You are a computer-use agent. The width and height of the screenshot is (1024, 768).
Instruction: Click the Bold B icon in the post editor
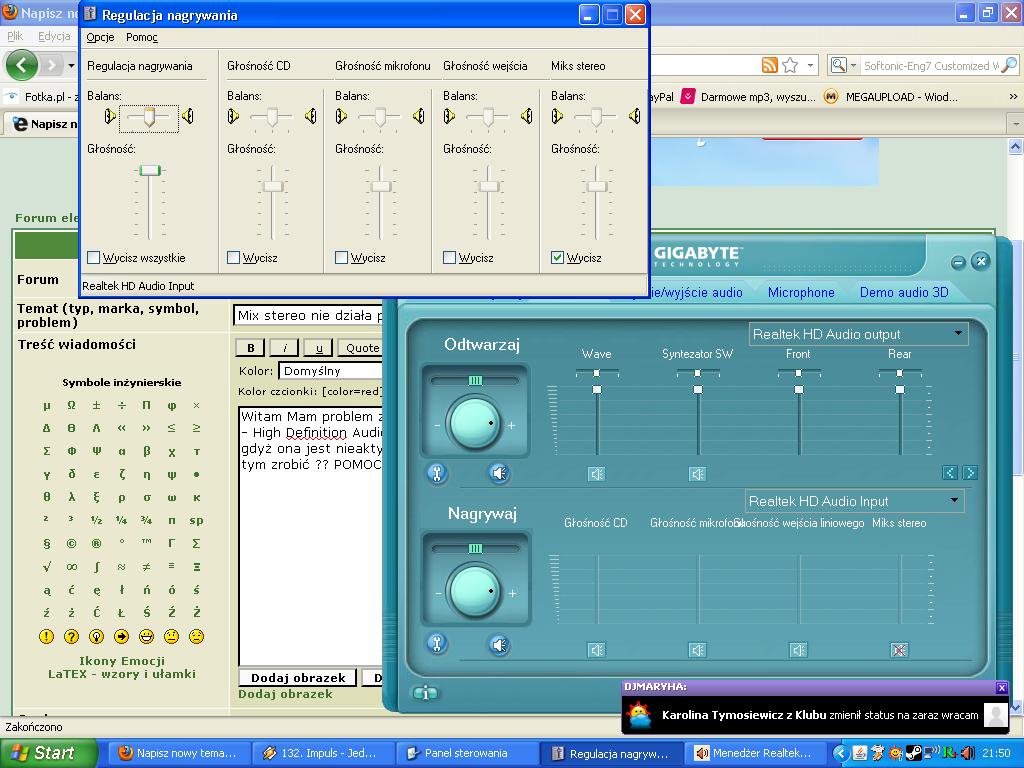pyautogui.click(x=250, y=347)
